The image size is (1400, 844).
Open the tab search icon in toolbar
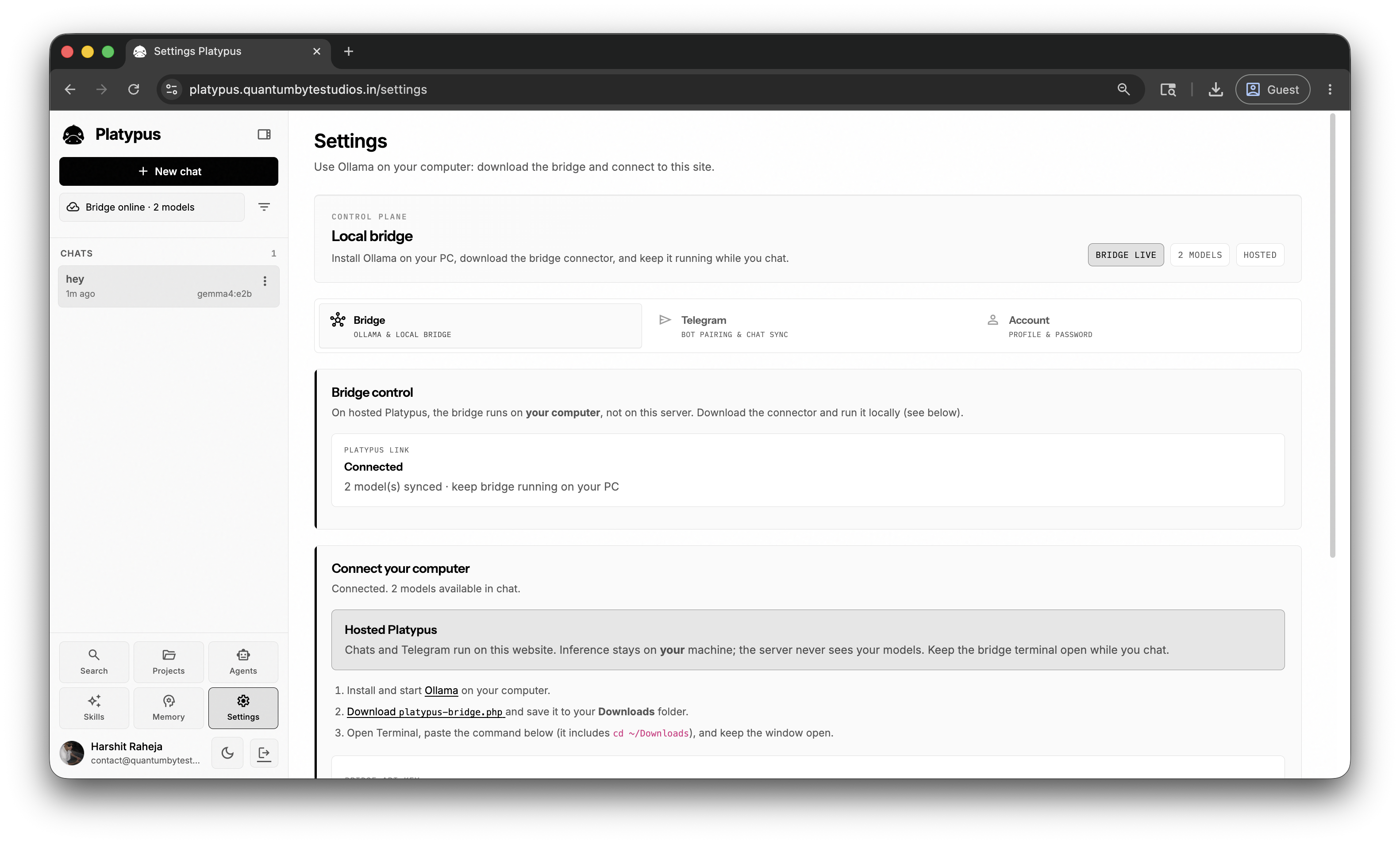(1168, 89)
